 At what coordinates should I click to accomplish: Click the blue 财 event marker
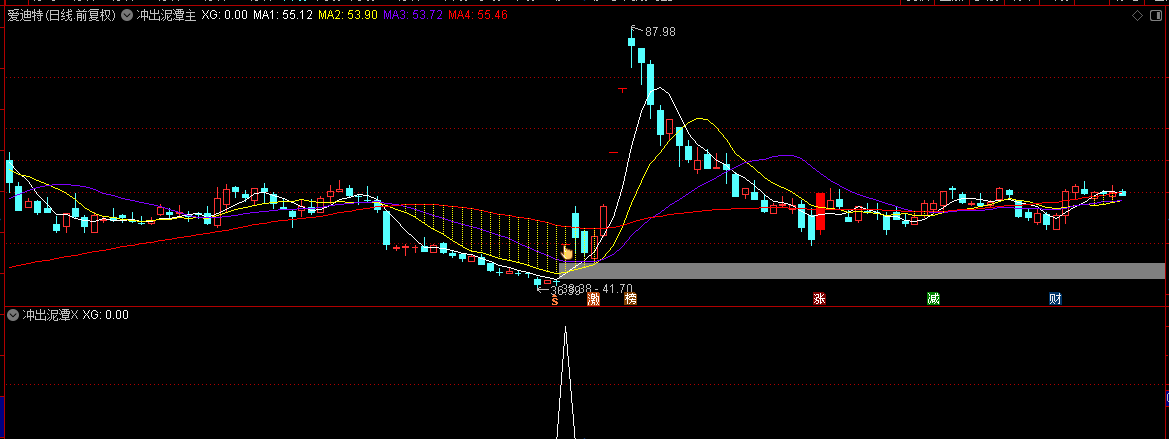click(x=1055, y=300)
